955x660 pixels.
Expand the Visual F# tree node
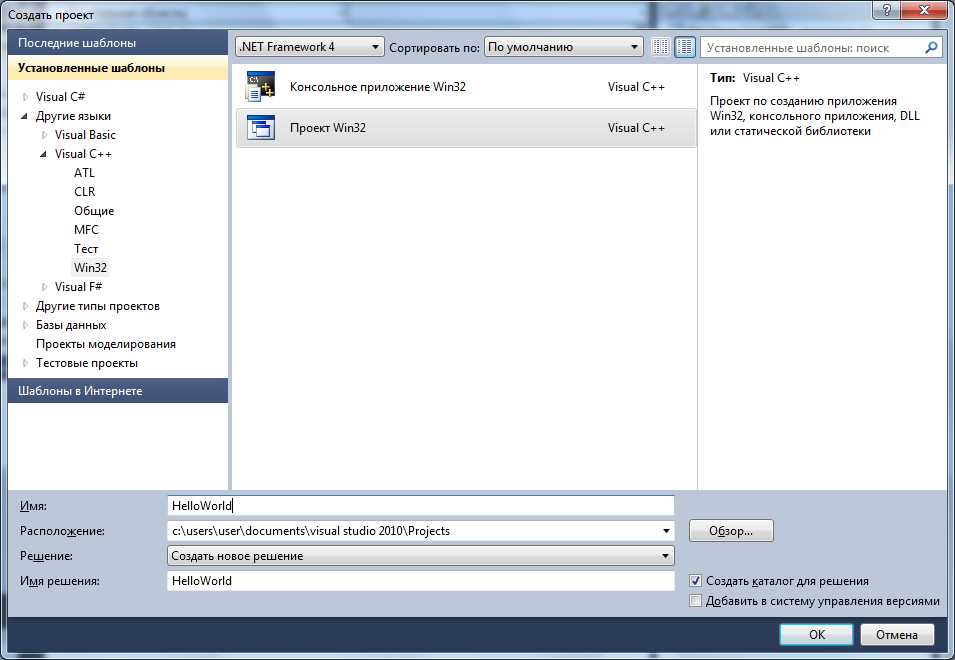tap(44, 287)
